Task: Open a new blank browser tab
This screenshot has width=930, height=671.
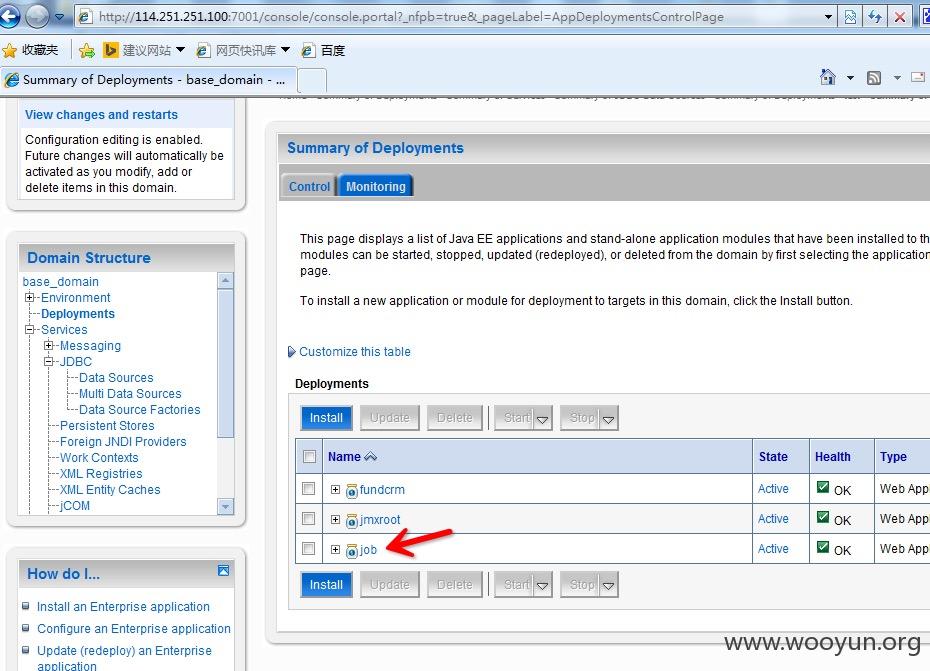Action: pyautogui.click(x=311, y=80)
